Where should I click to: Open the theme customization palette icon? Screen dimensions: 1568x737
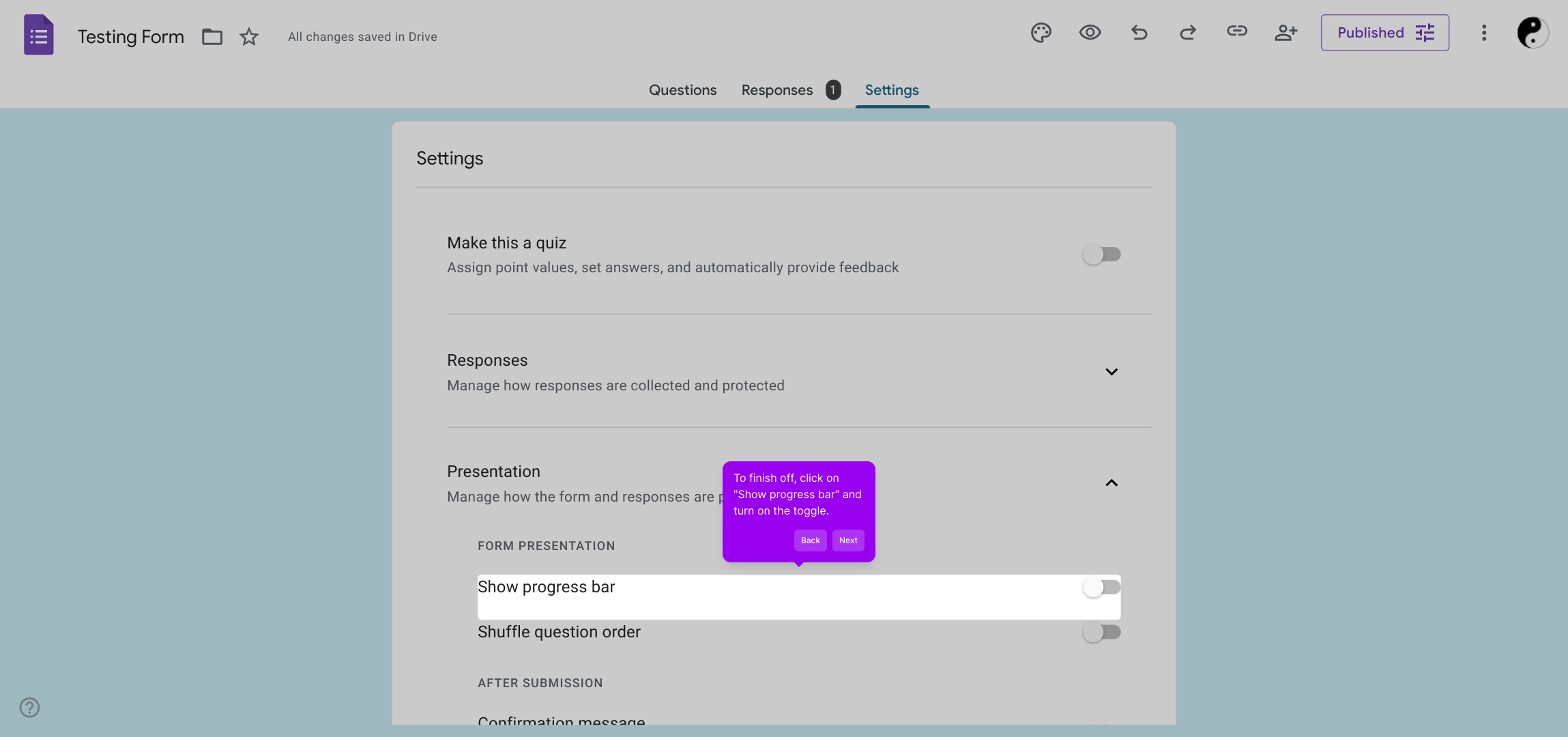(1041, 33)
